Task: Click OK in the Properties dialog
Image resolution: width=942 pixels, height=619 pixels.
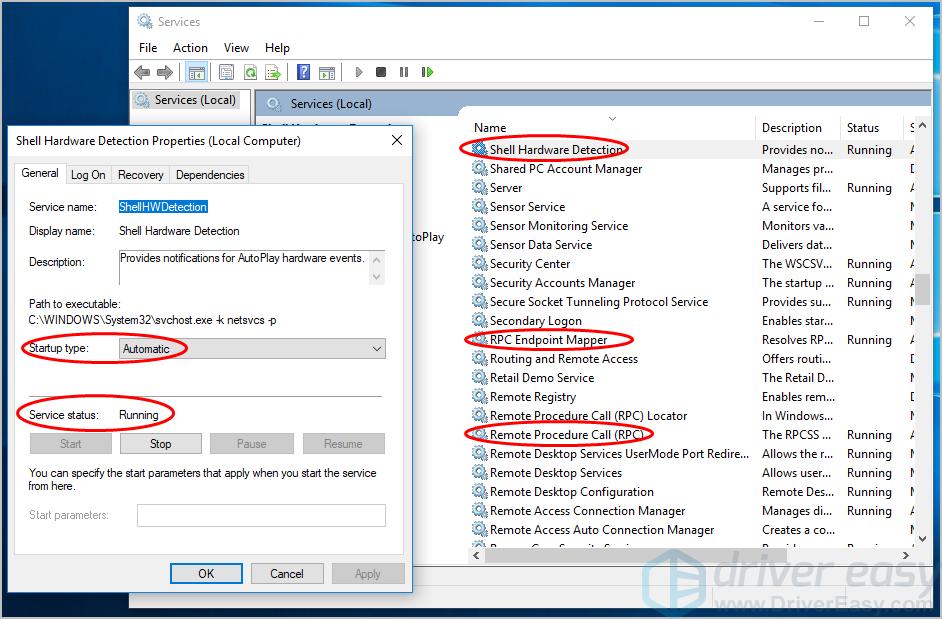Action: 206,573
